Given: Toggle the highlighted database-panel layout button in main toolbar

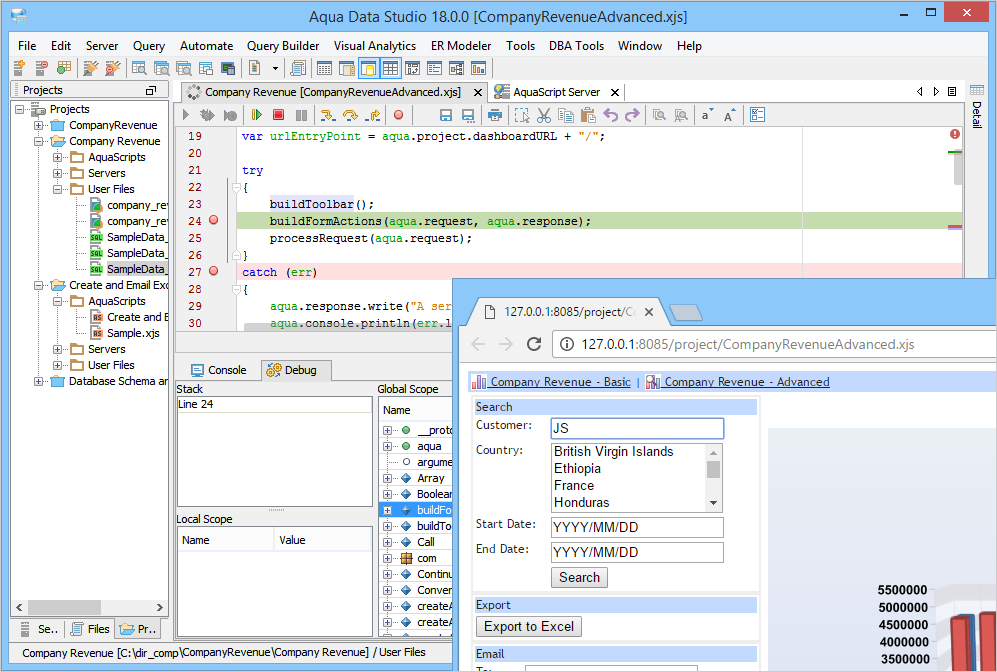Looking at the screenshot, I should tap(368, 68).
